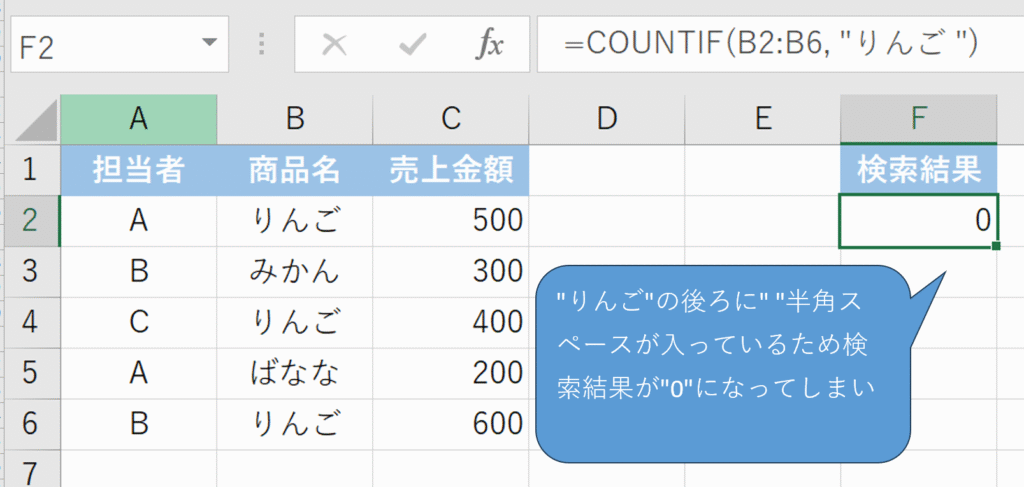
Task: Select column D header
Action: (606, 119)
